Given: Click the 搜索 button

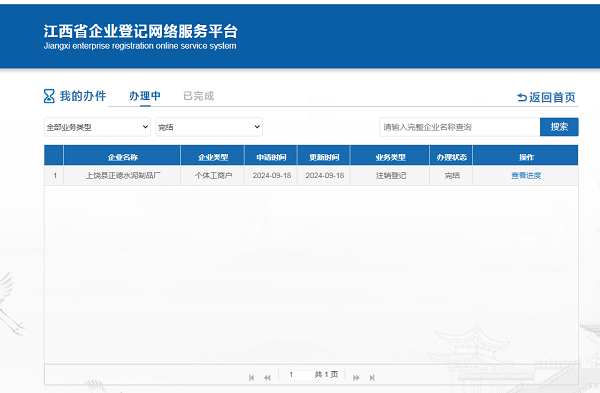Looking at the screenshot, I should [x=559, y=127].
